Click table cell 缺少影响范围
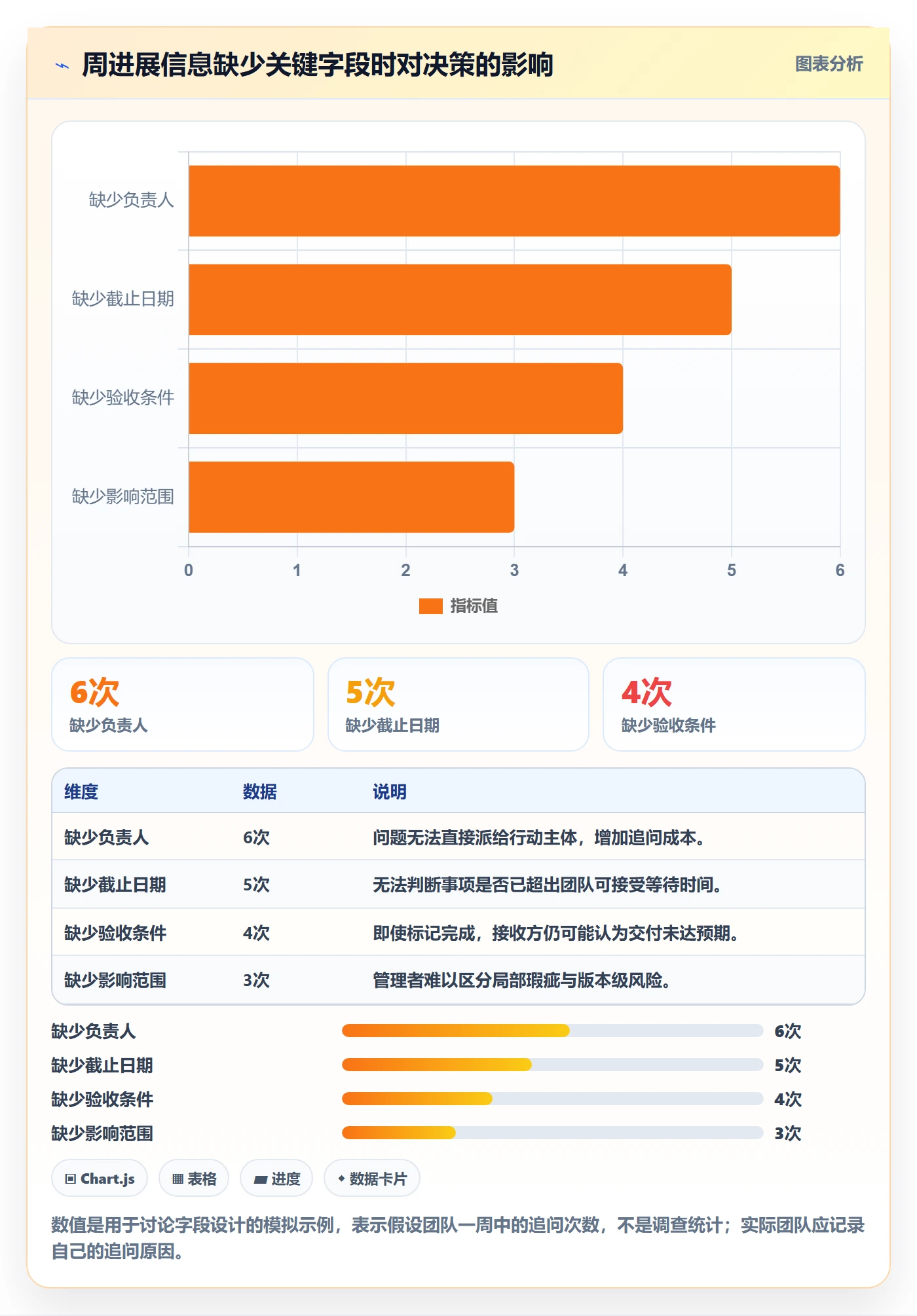The width and height of the screenshot is (917, 1316). click(x=115, y=980)
